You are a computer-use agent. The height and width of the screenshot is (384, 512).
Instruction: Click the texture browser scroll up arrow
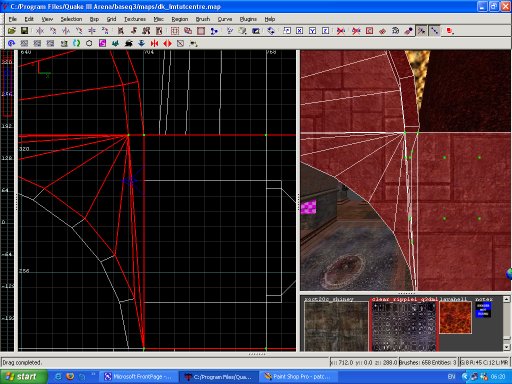tap(506, 299)
